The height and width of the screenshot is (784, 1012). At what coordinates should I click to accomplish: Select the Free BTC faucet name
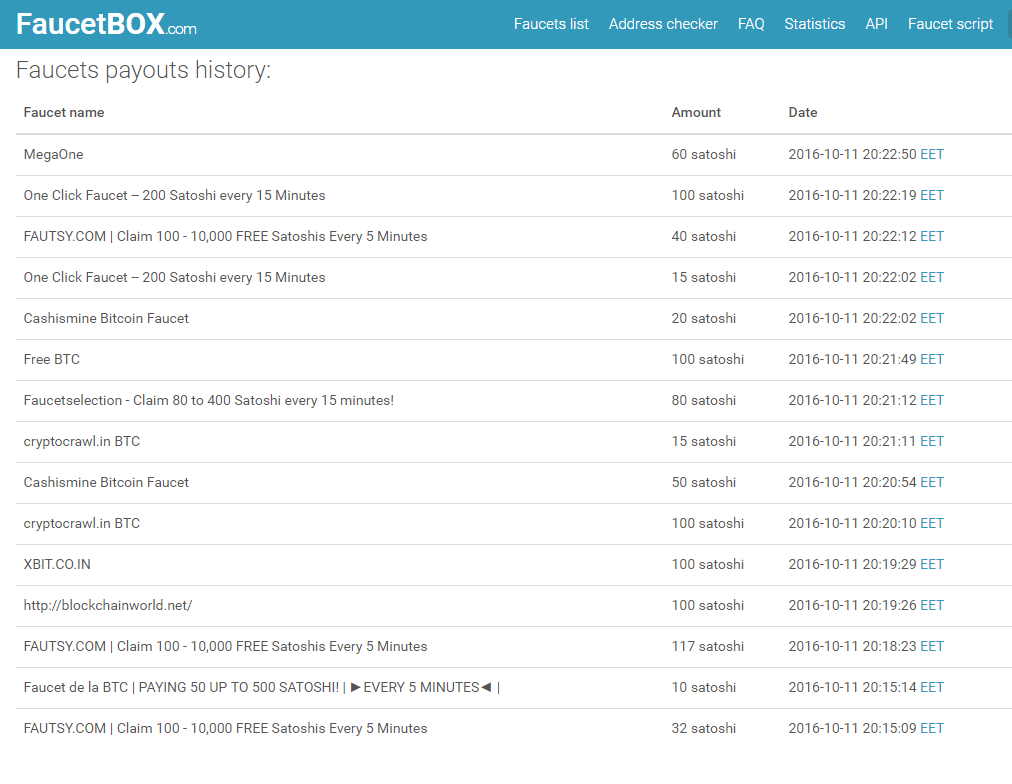52,359
